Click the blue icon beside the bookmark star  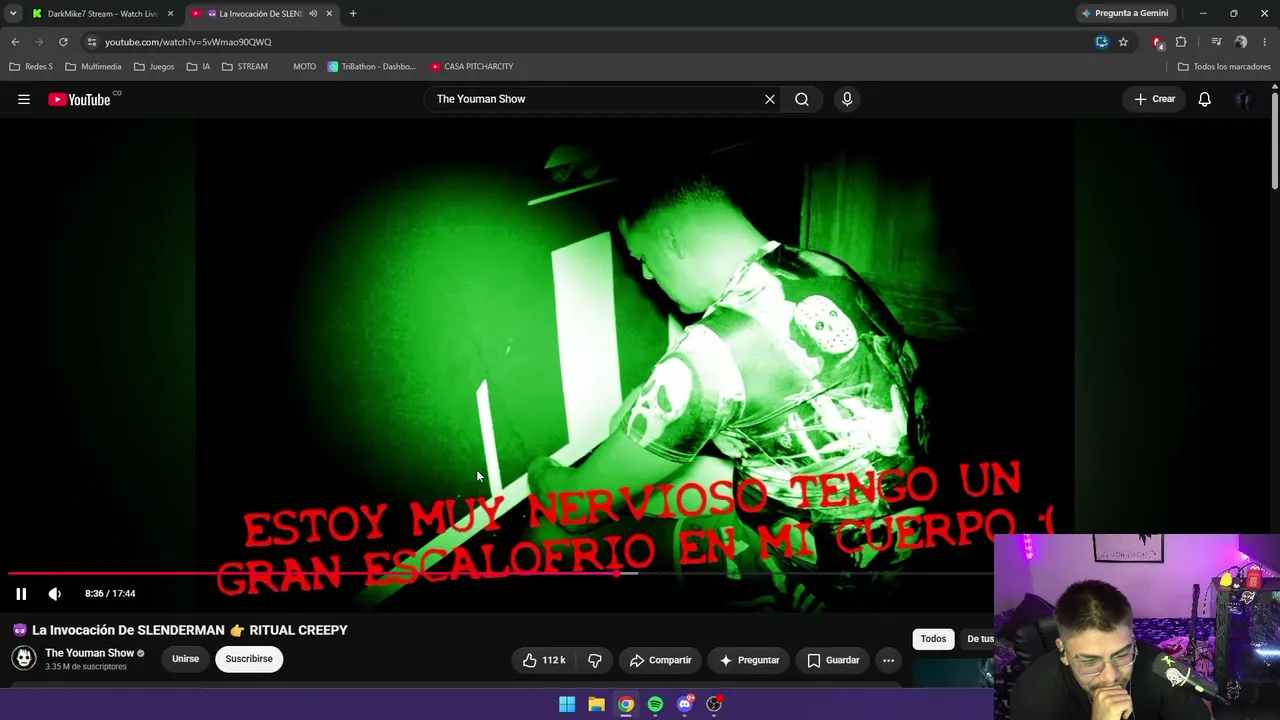[1101, 42]
